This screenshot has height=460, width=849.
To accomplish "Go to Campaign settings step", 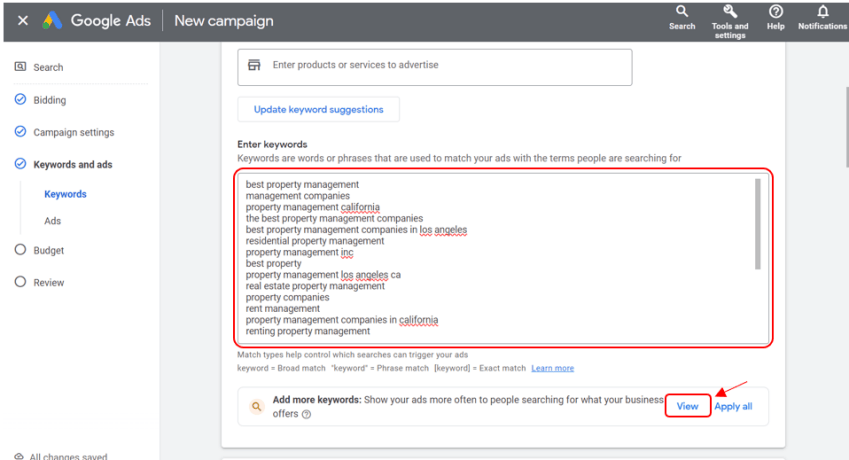I will coord(74,132).
